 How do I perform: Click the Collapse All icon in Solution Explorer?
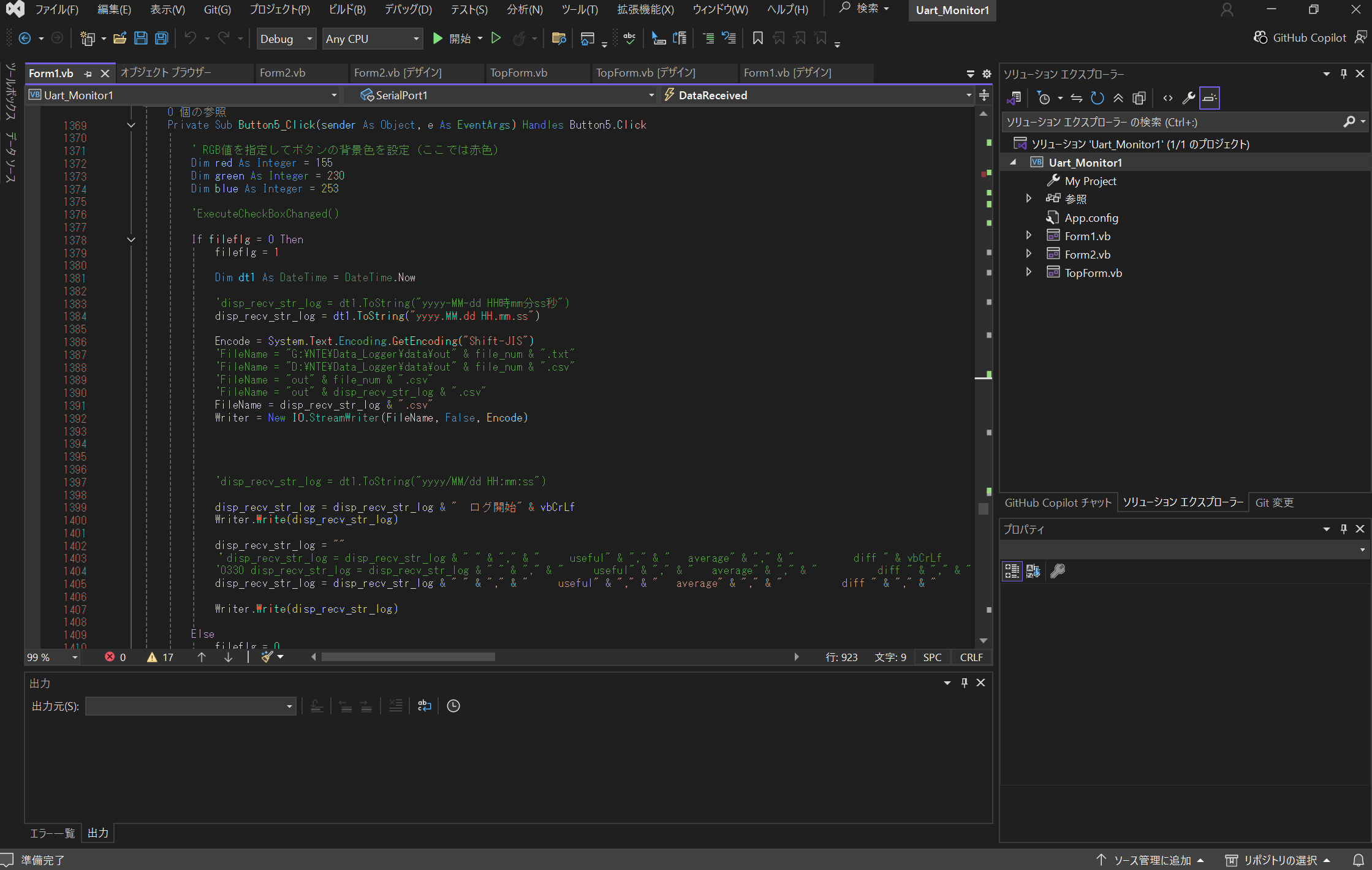click(x=1118, y=98)
